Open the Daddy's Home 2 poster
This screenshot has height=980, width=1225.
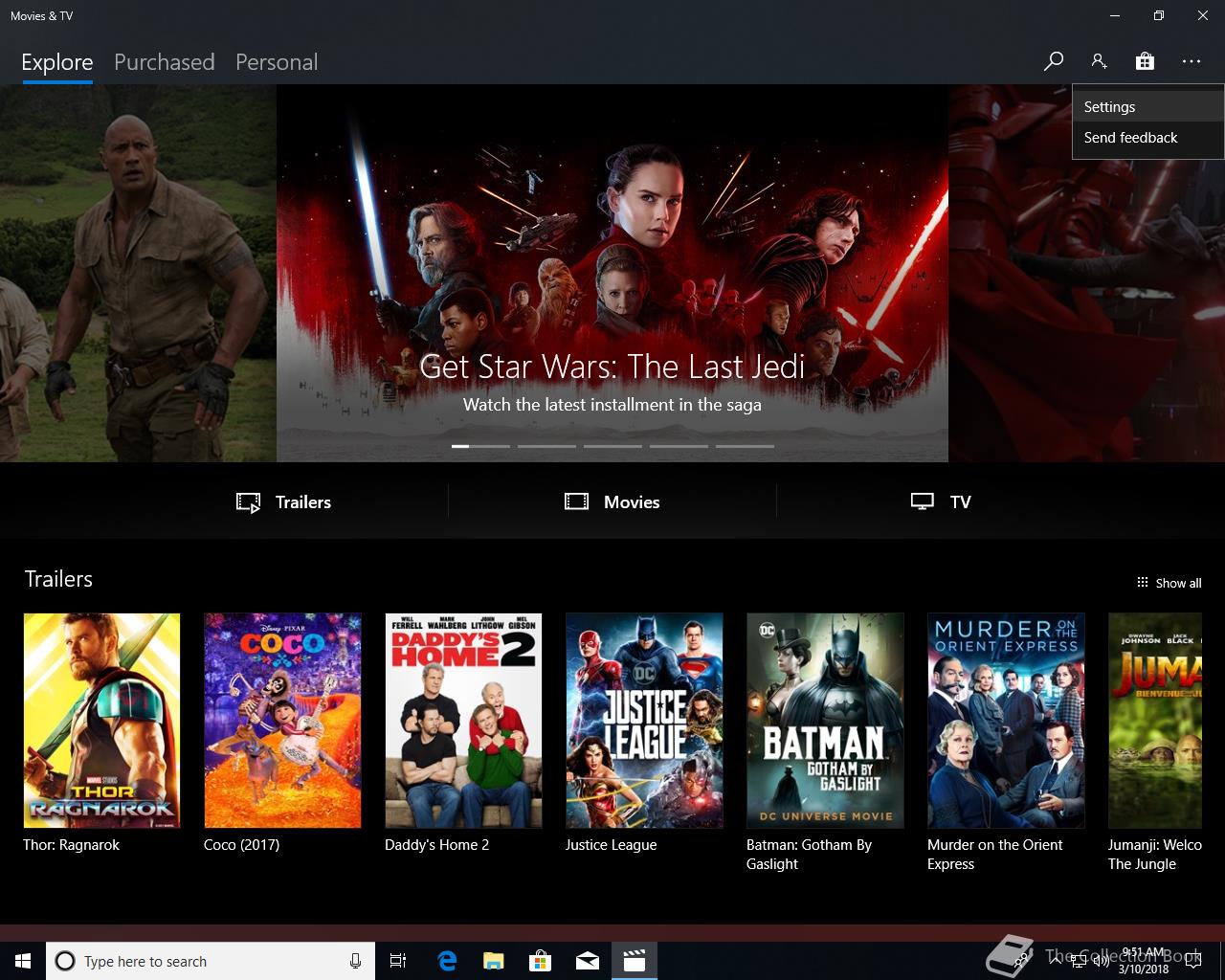pyautogui.click(x=463, y=721)
